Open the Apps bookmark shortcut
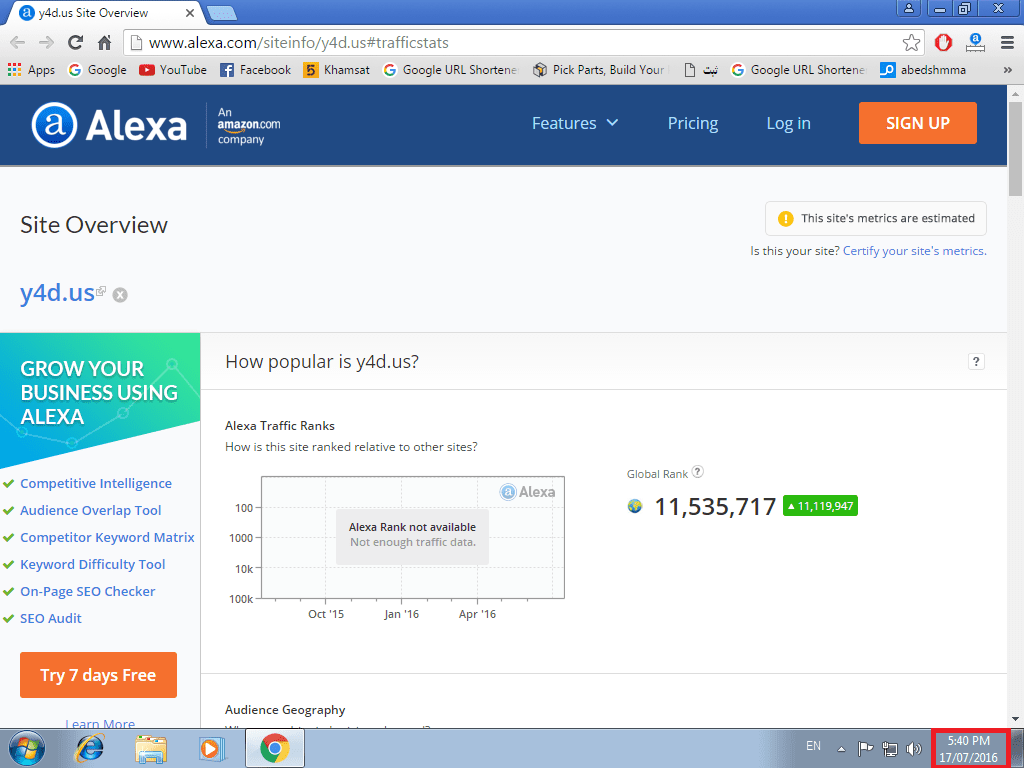The height and width of the screenshot is (768, 1024). coord(31,70)
